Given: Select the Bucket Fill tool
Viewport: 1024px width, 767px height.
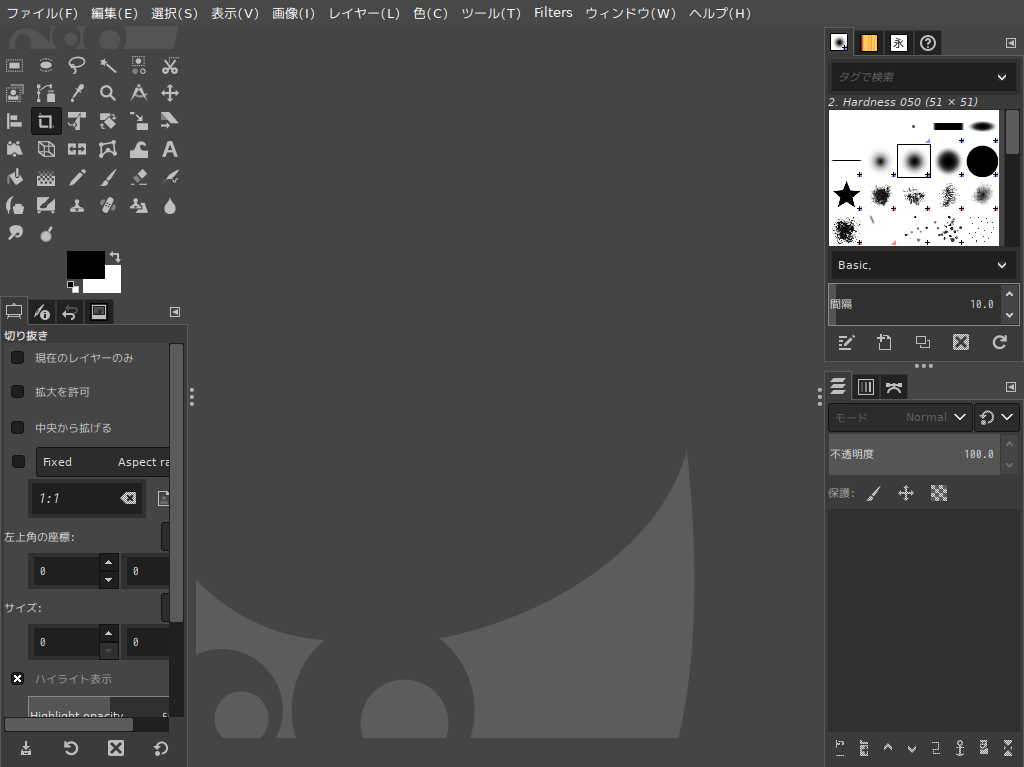Looking at the screenshot, I should click(14, 178).
